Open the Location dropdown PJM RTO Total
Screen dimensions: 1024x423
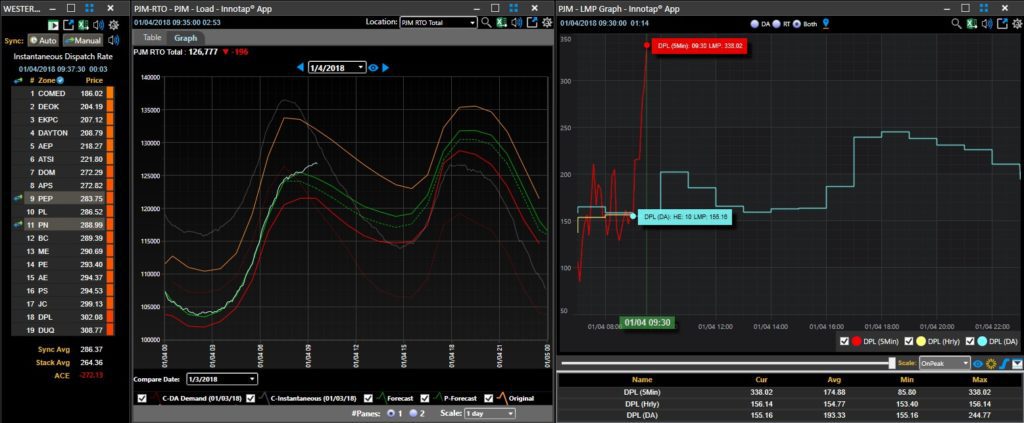[x=438, y=22]
